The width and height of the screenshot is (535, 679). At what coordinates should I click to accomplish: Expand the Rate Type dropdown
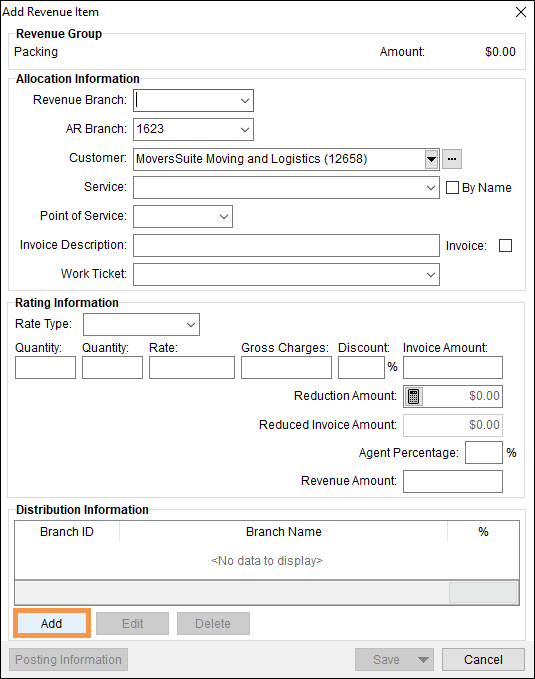(191, 325)
